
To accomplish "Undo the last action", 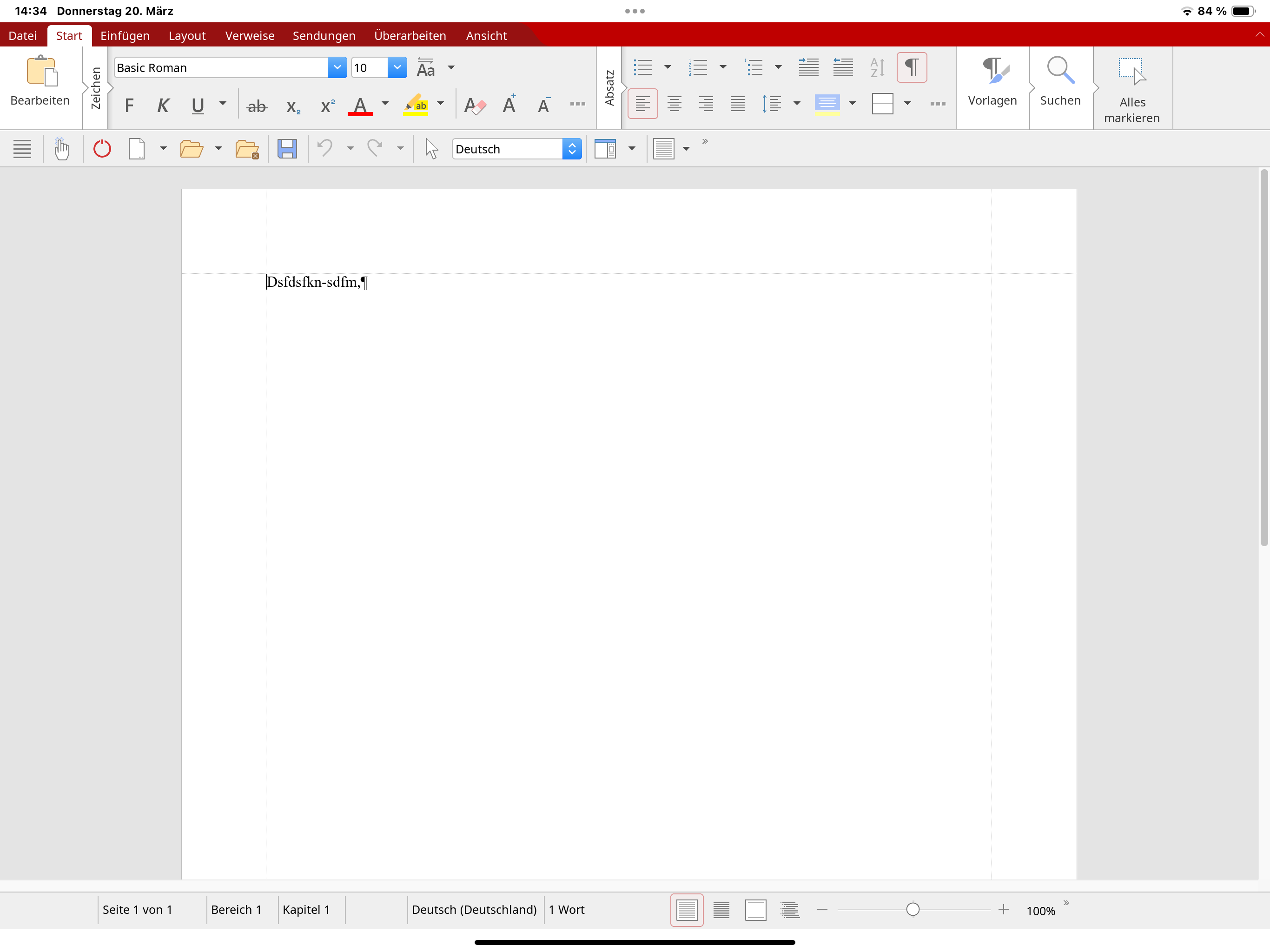I will pos(325,149).
